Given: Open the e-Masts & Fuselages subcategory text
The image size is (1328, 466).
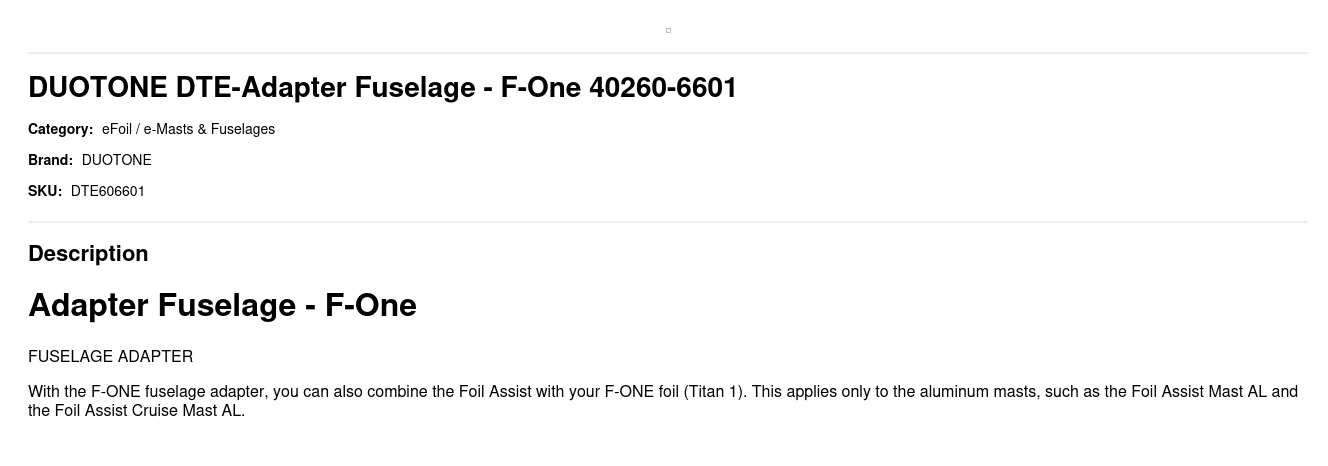Looking at the screenshot, I should click(209, 129).
